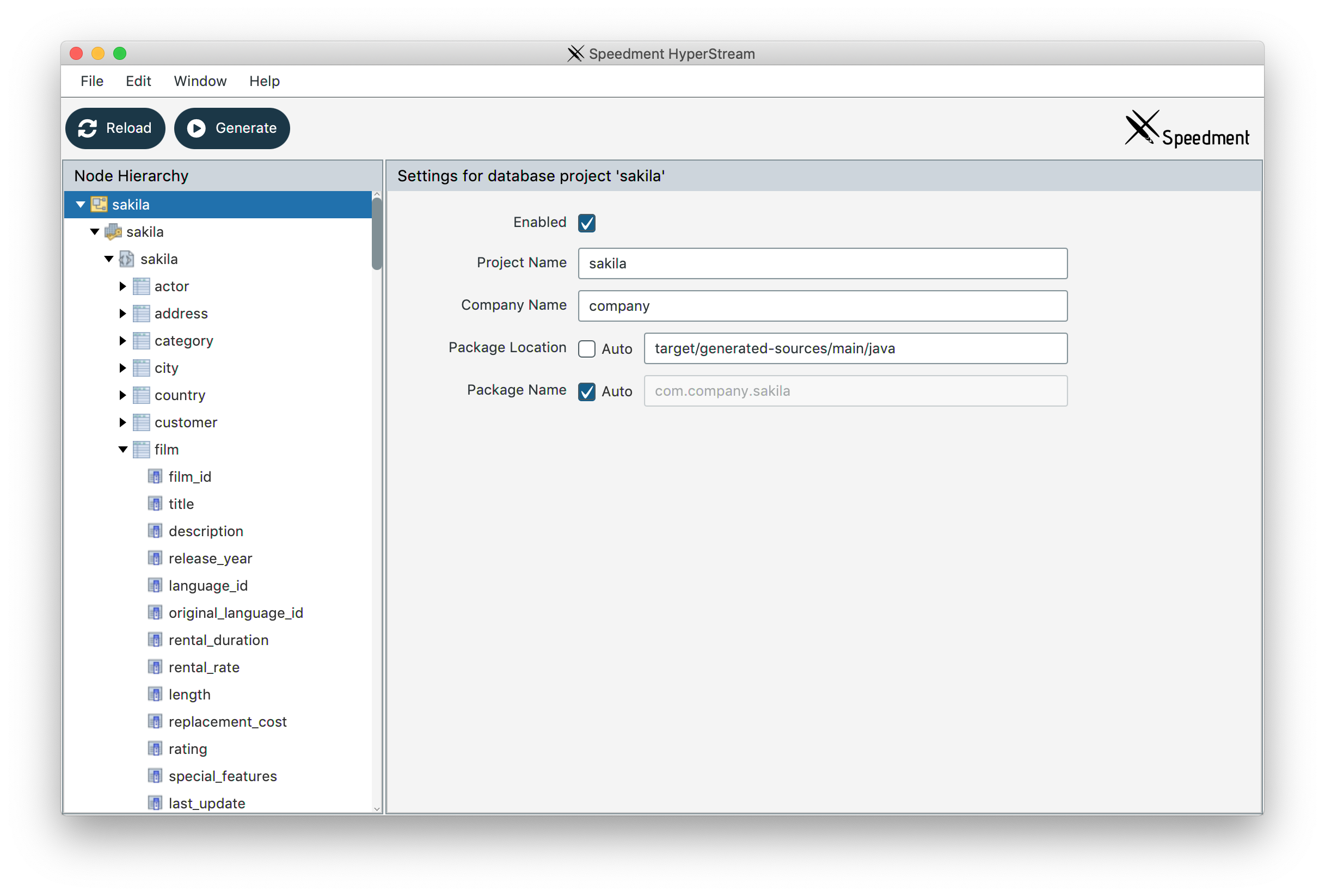
Task: Expand the actor node in hierarchy
Action: coord(120,286)
